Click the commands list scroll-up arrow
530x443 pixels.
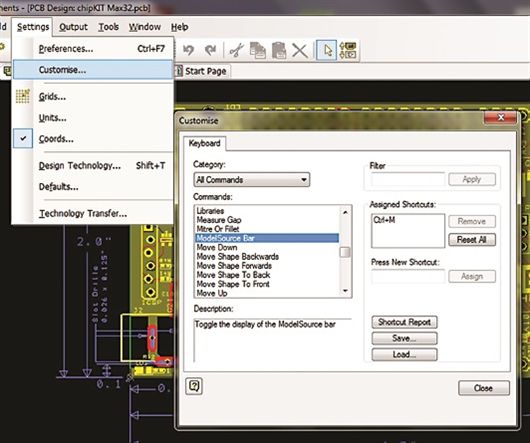point(345,212)
